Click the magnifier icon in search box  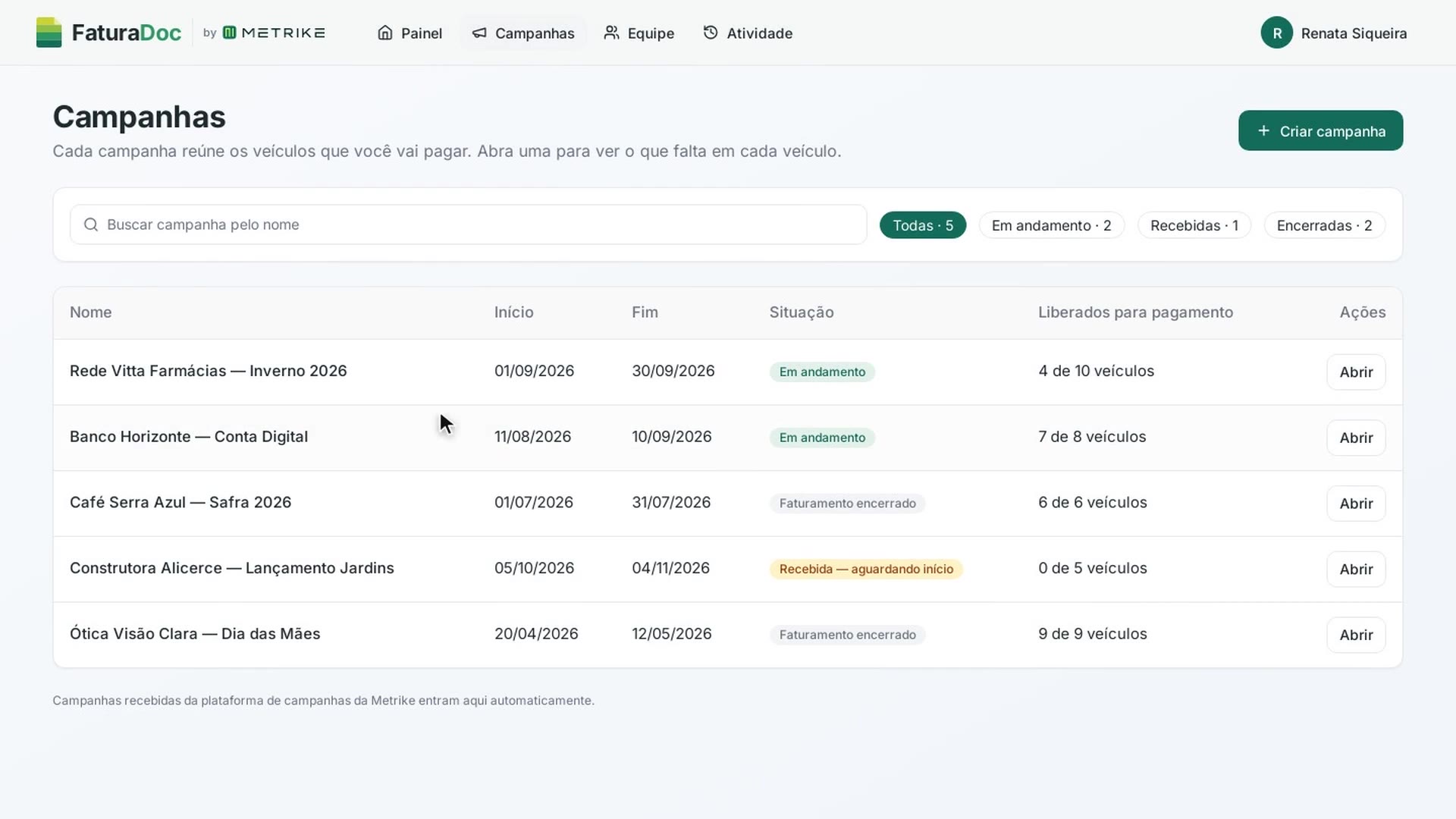click(x=91, y=224)
